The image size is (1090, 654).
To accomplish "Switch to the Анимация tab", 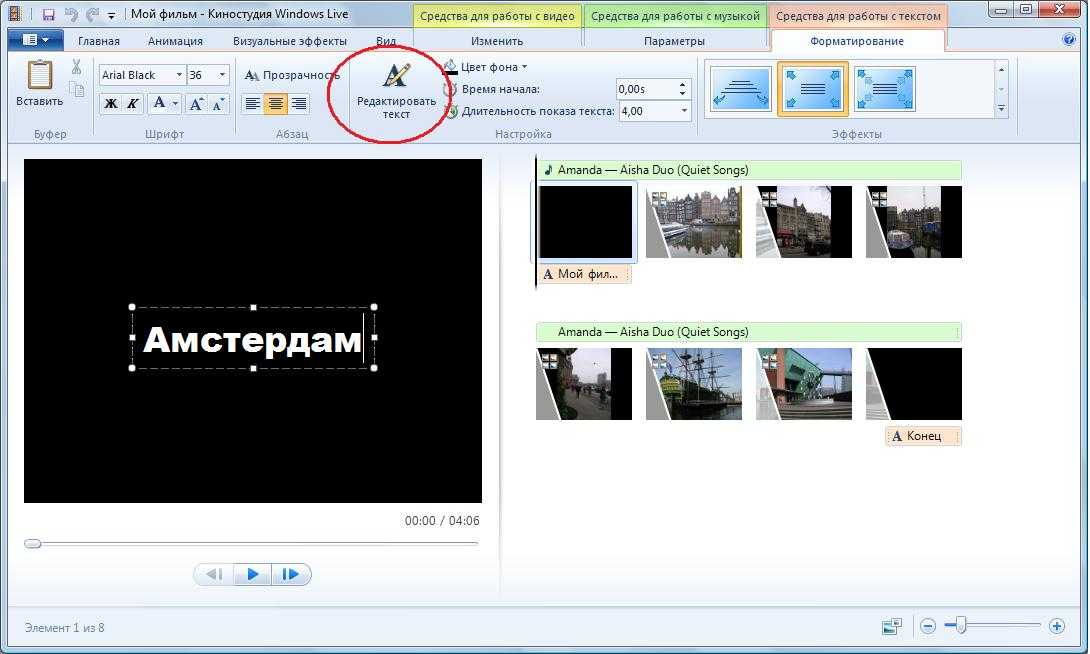I will [175, 41].
